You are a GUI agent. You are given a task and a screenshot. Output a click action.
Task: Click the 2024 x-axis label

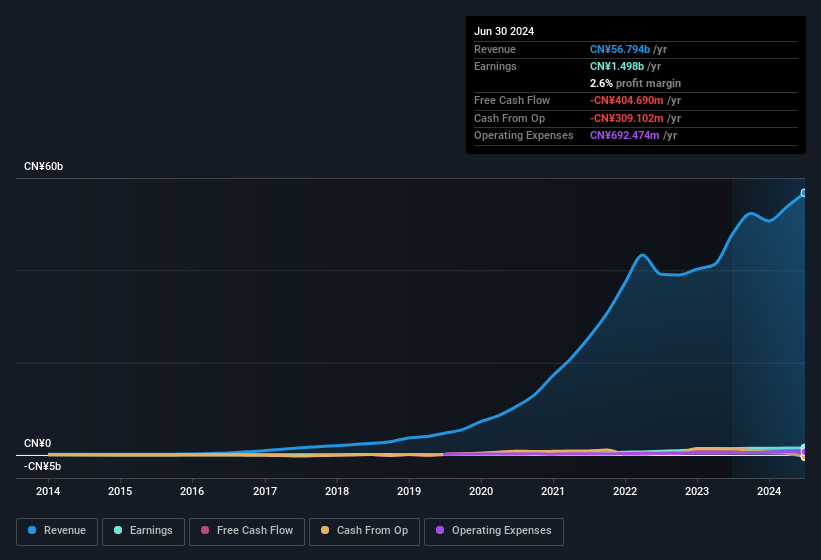tap(769, 491)
